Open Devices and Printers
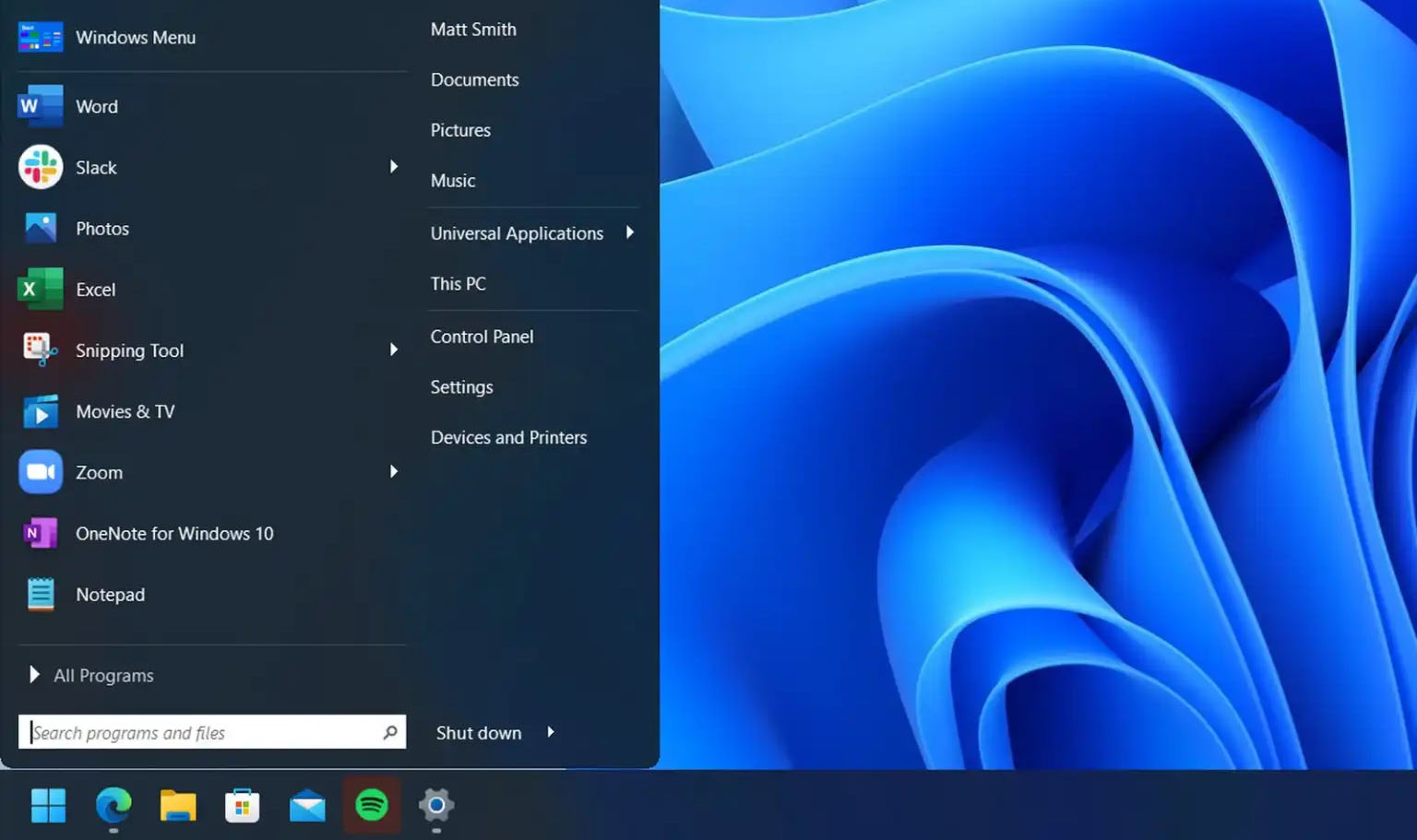 pos(508,437)
